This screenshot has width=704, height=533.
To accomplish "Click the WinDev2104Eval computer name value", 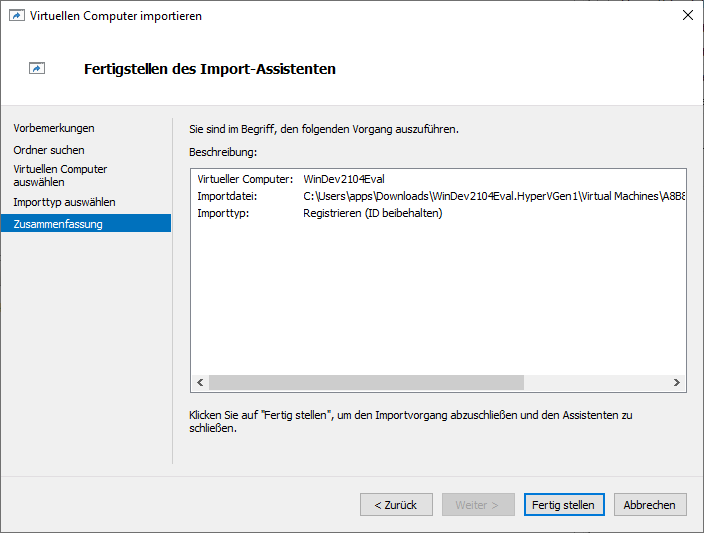I will (344, 179).
